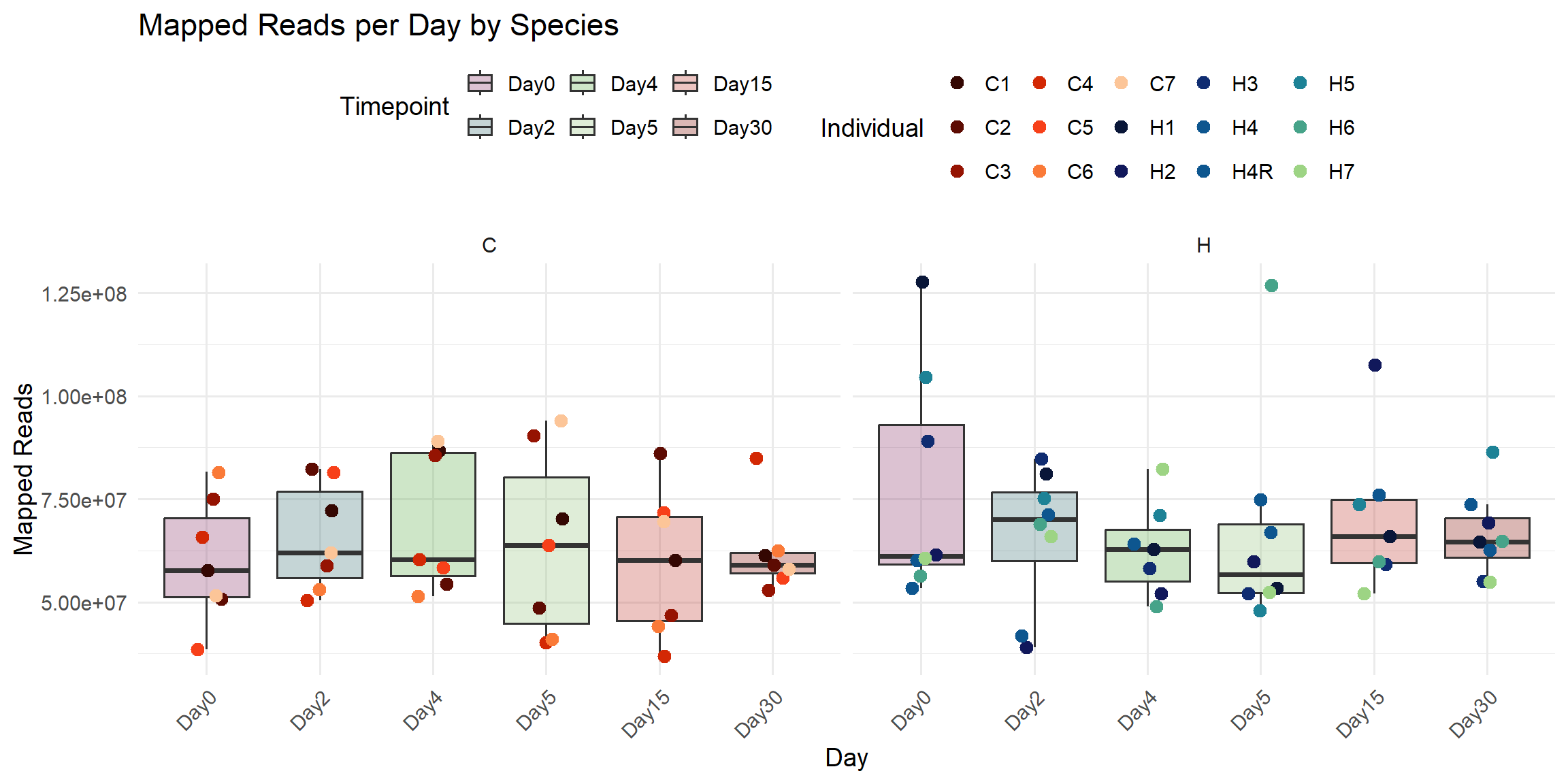Click the Day2 boxplot legend key
1568x784 pixels.
[x=480, y=127]
